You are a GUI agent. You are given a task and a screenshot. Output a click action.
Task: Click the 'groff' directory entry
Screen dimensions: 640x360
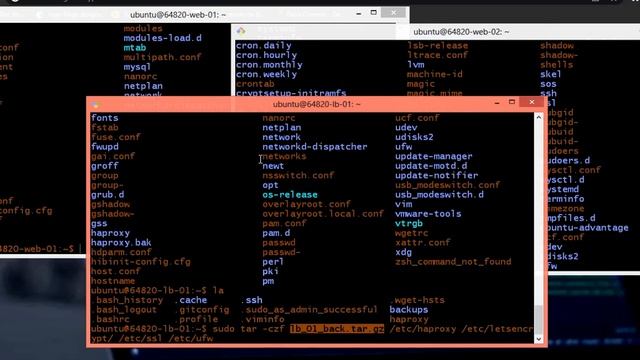[105, 166]
